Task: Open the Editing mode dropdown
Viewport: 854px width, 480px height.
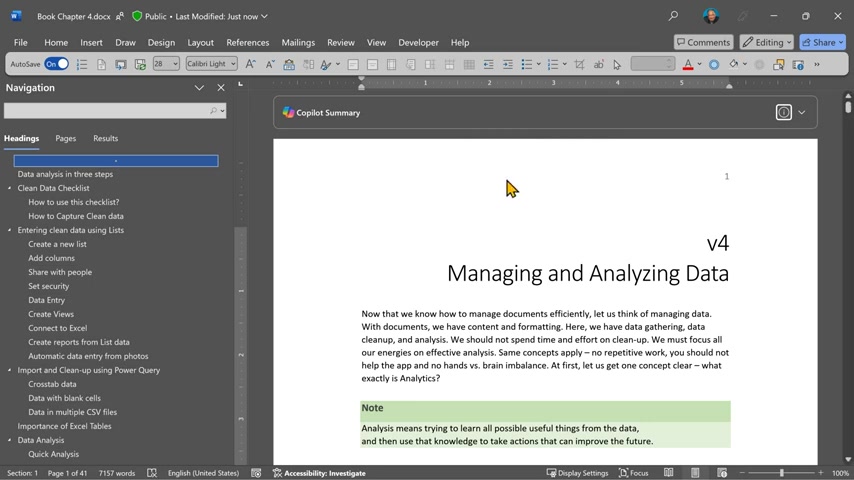Action: [766, 42]
